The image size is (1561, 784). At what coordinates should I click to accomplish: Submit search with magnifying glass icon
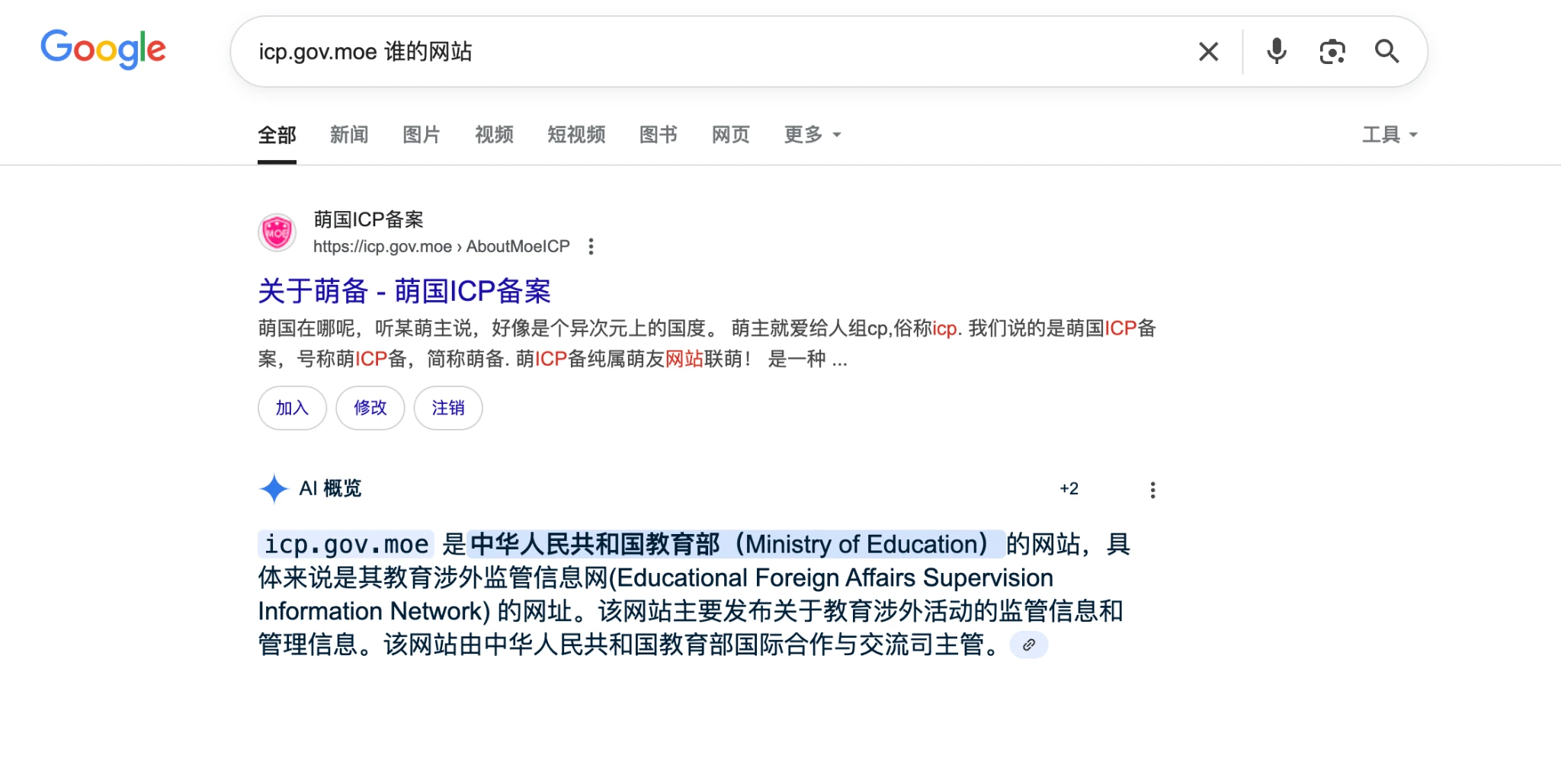coord(1386,52)
